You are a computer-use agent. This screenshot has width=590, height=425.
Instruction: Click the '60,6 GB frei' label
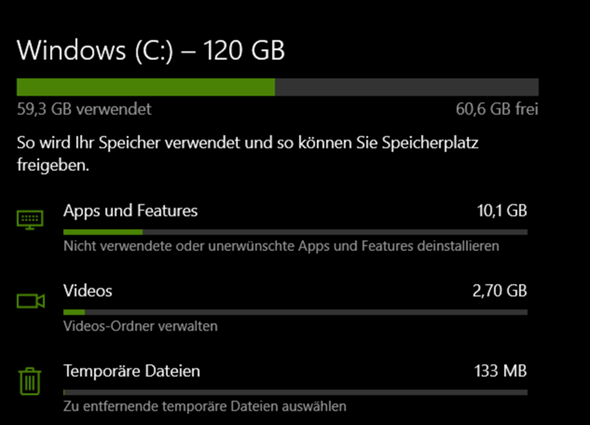tap(497, 109)
